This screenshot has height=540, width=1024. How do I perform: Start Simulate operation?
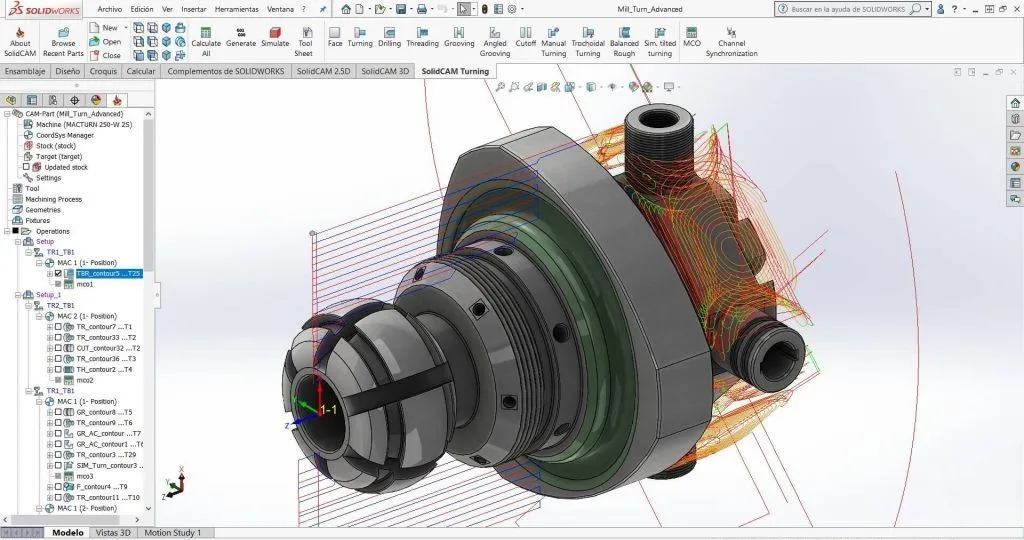tap(275, 37)
